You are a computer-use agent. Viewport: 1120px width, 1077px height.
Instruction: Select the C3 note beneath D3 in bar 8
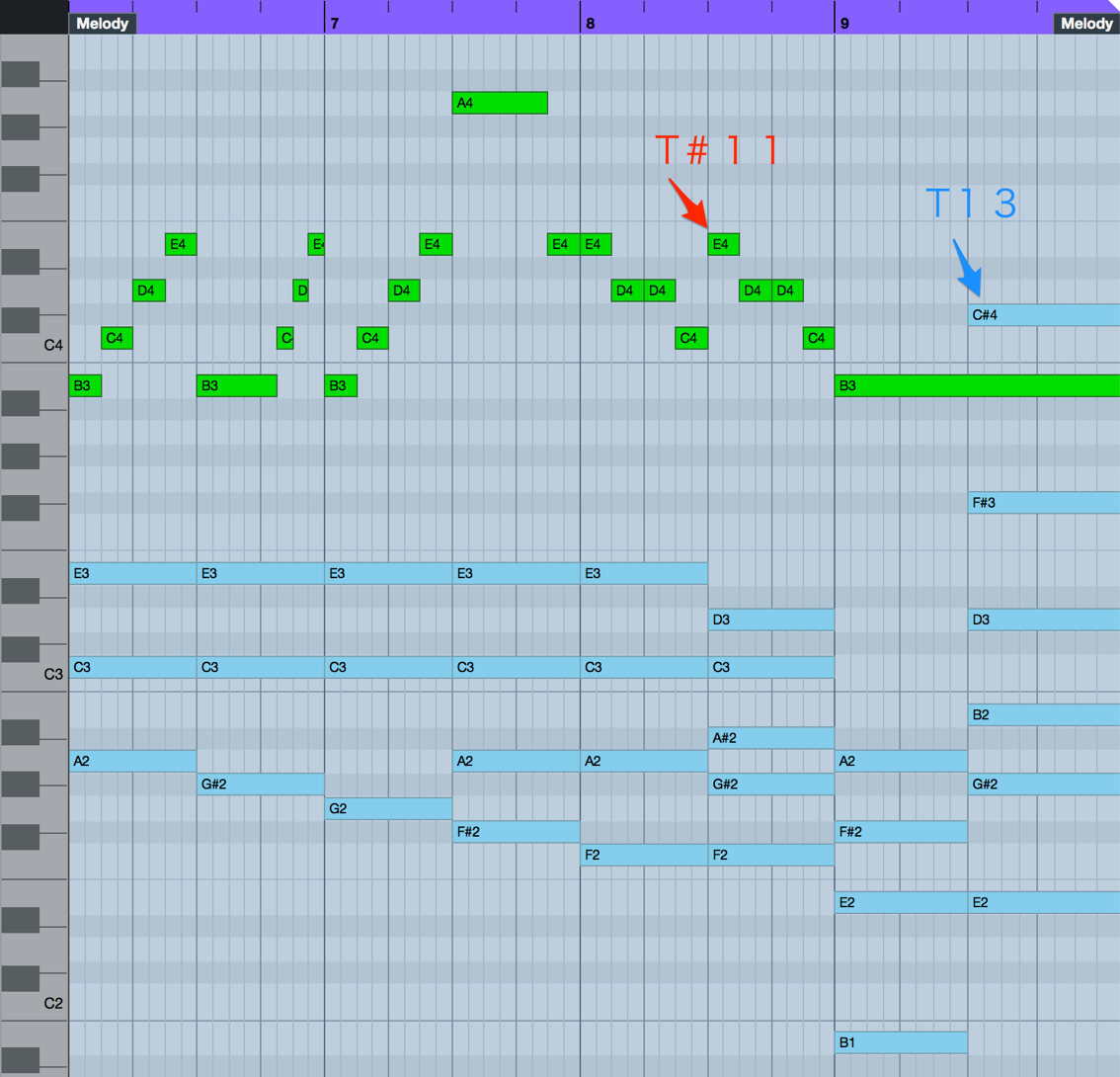[770, 667]
